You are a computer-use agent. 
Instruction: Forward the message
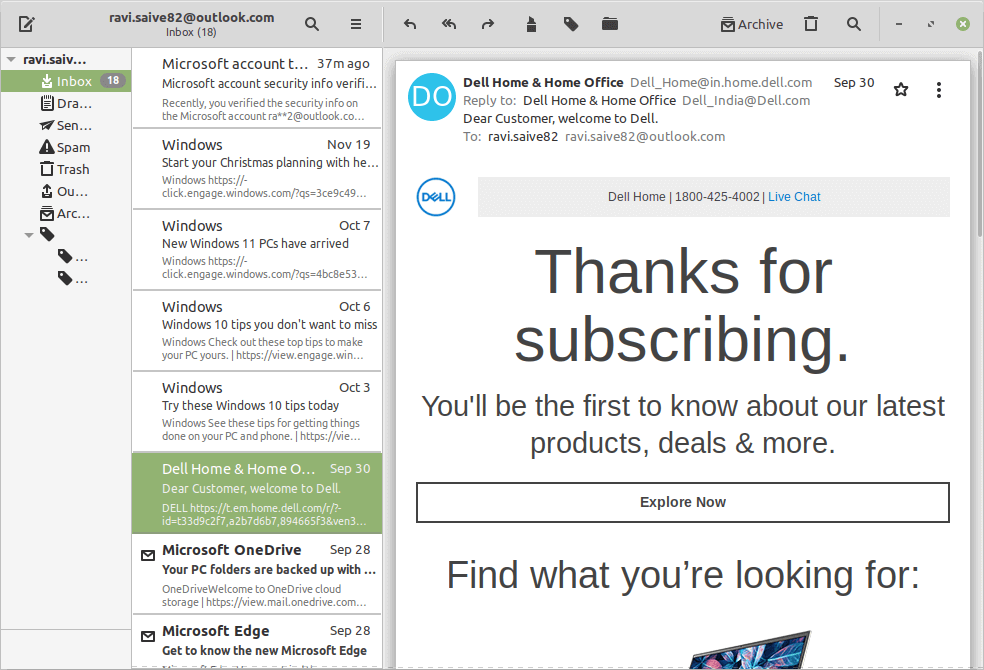pos(488,24)
